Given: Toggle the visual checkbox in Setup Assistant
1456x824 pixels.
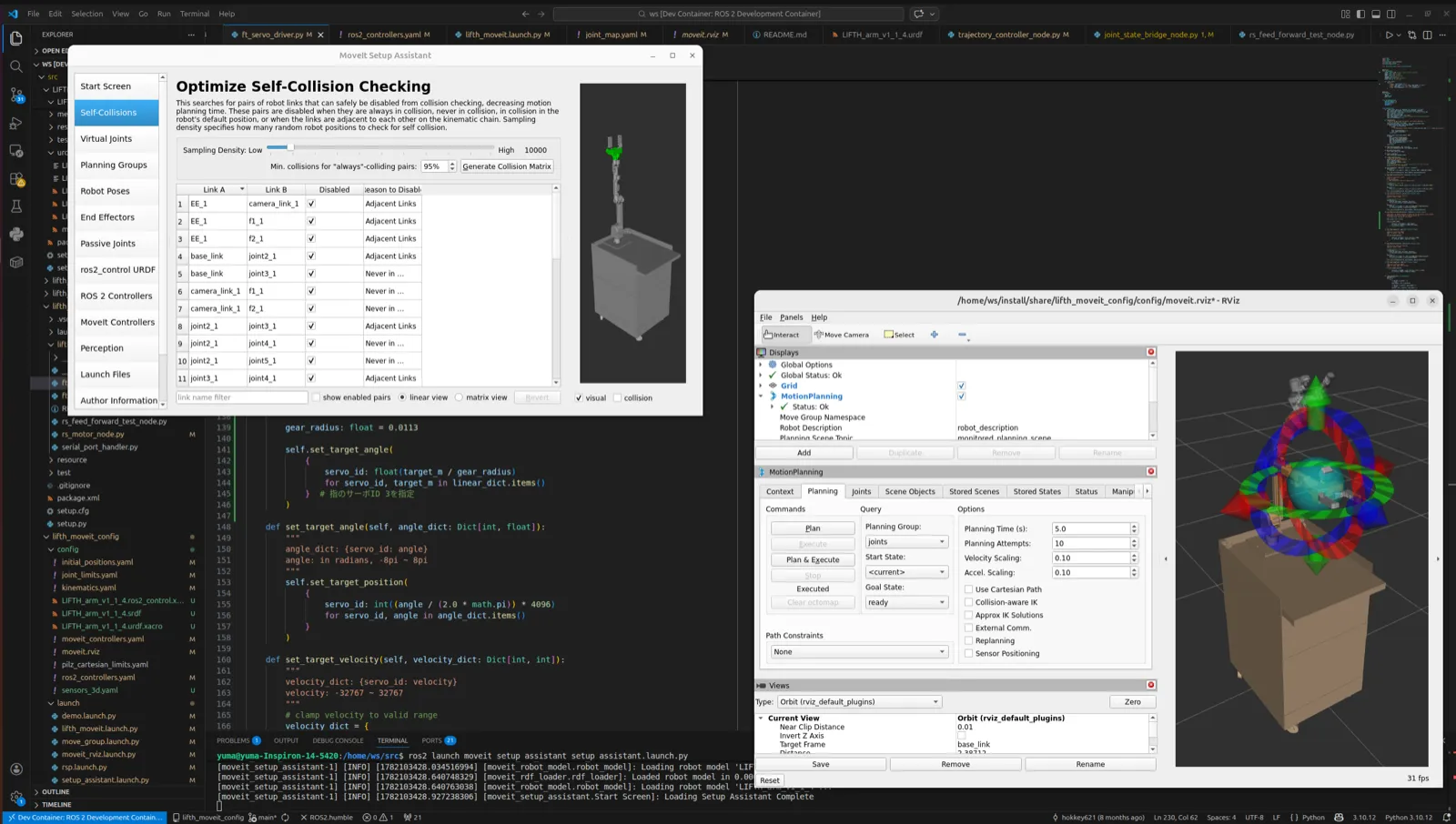Looking at the screenshot, I should pos(579,397).
